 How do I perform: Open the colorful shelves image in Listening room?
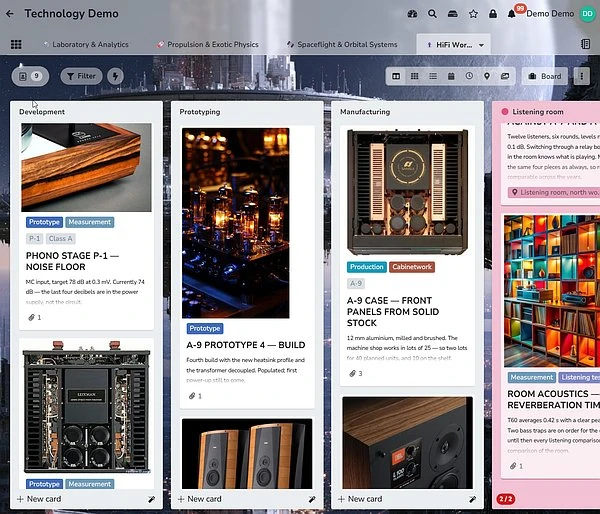pyautogui.click(x=552, y=291)
